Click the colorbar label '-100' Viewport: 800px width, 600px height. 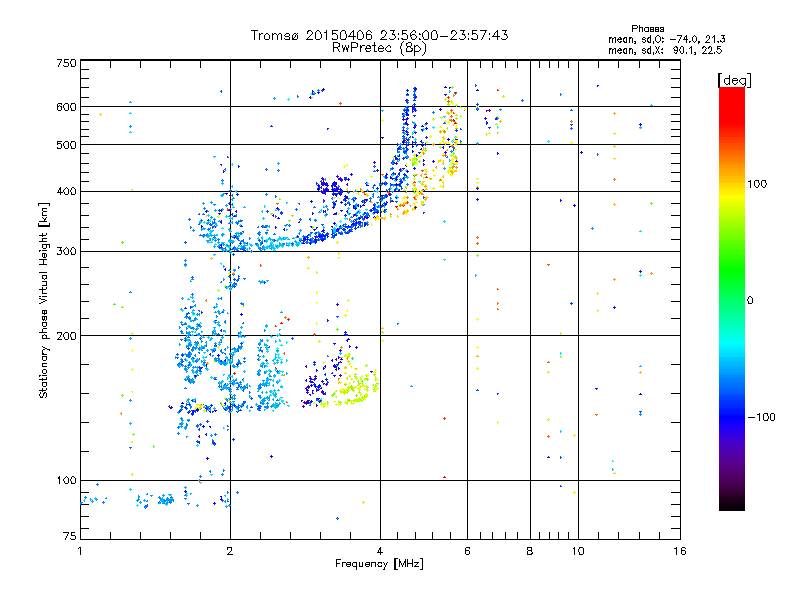pos(761,417)
